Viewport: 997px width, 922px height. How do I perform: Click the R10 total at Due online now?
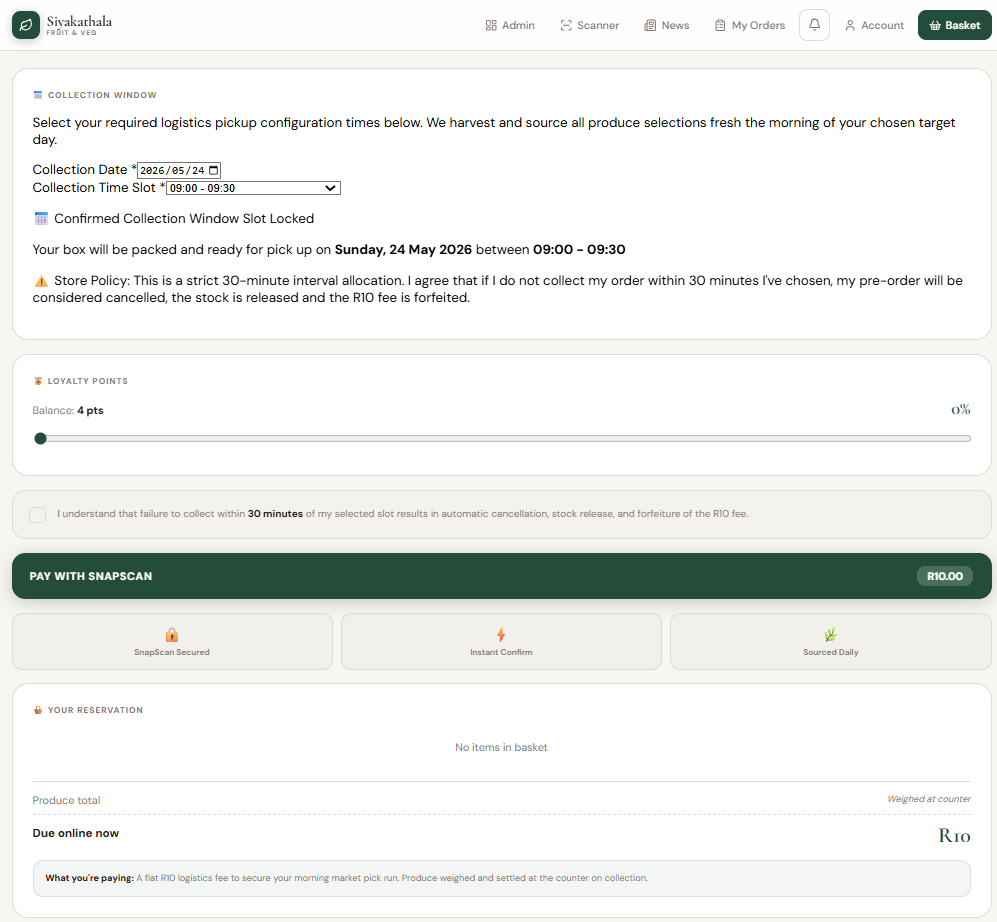coord(954,836)
